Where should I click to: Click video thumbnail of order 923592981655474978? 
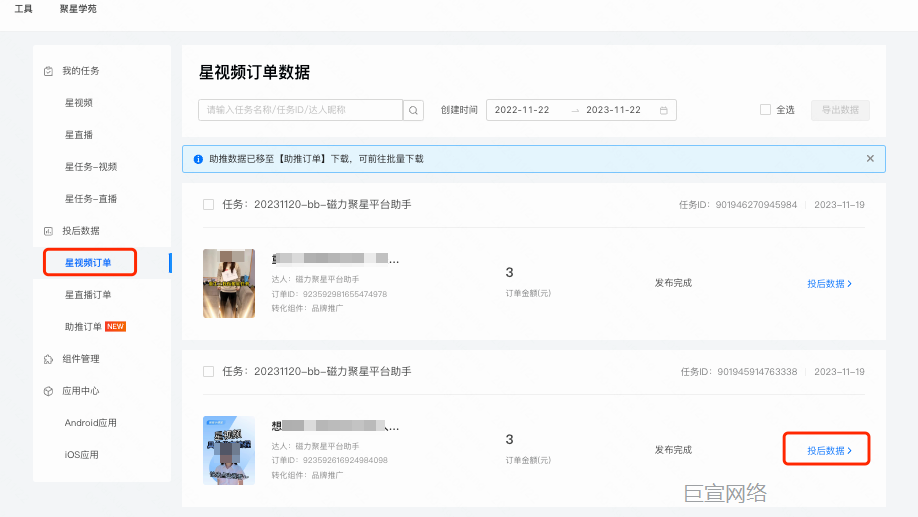[229, 283]
